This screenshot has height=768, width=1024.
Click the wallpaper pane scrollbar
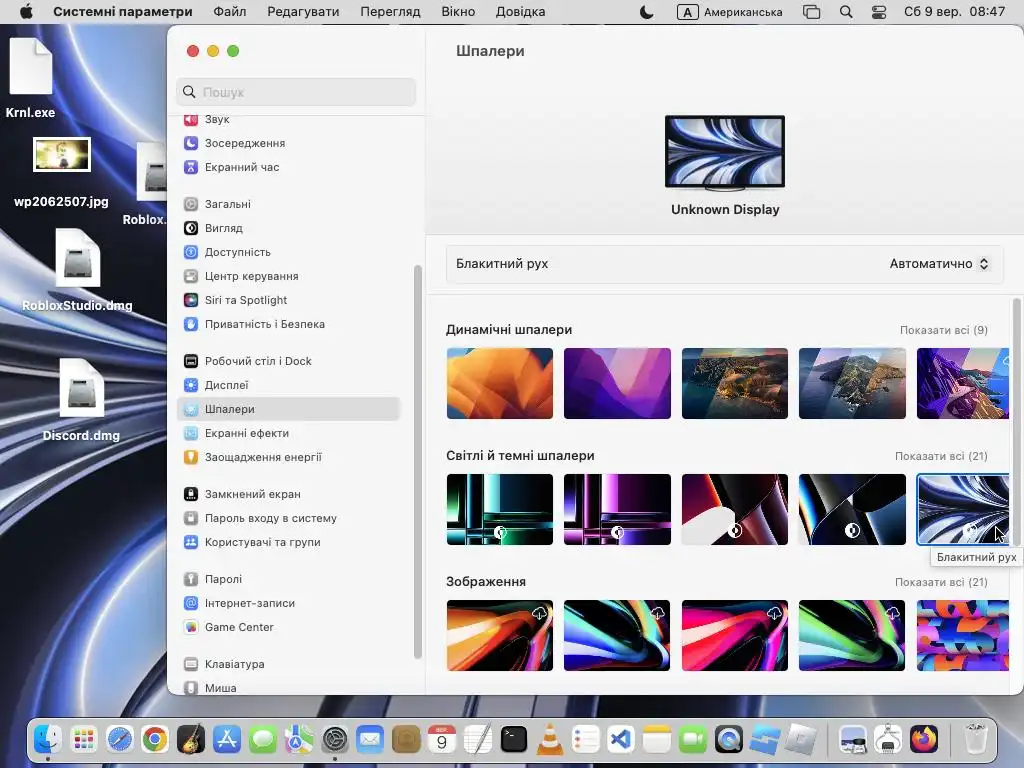tap(1016, 422)
